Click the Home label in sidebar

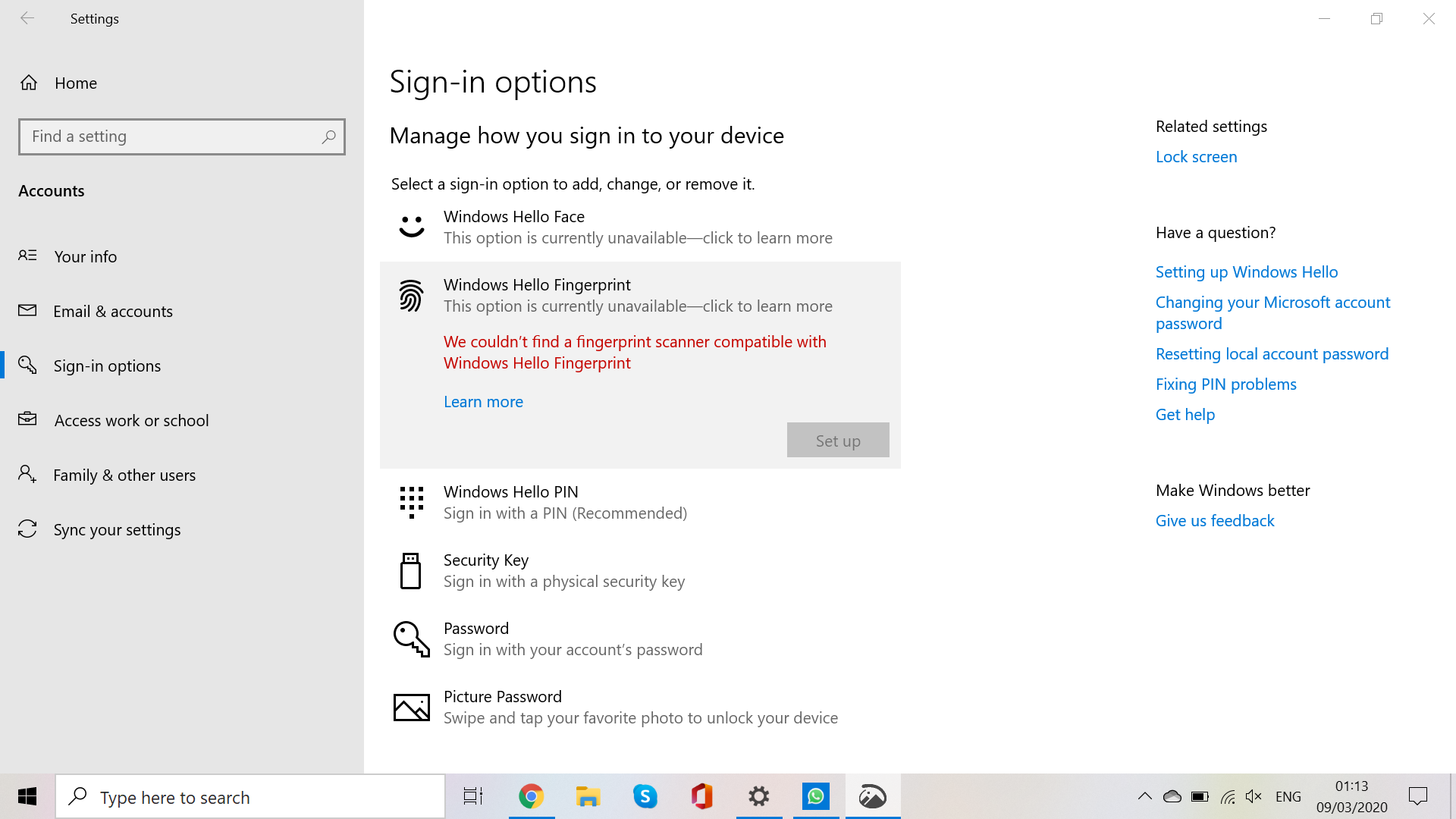point(76,83)
